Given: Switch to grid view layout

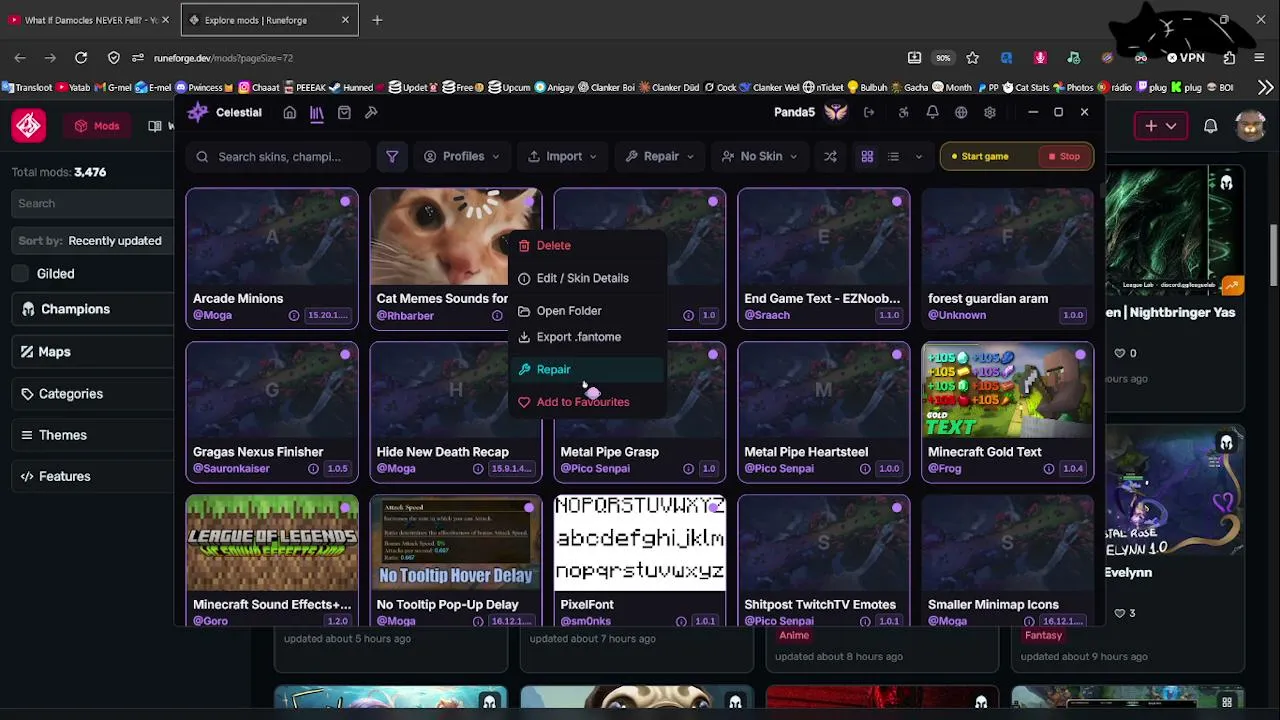Looking at the screenshot, I should [x=867, y=157].
